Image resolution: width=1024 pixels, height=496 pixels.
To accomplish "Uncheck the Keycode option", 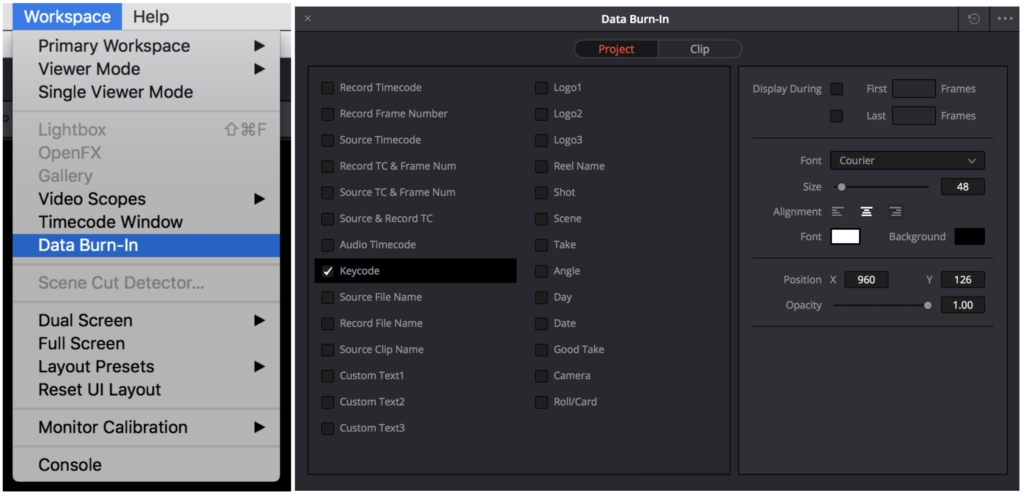I will (327, 271).
